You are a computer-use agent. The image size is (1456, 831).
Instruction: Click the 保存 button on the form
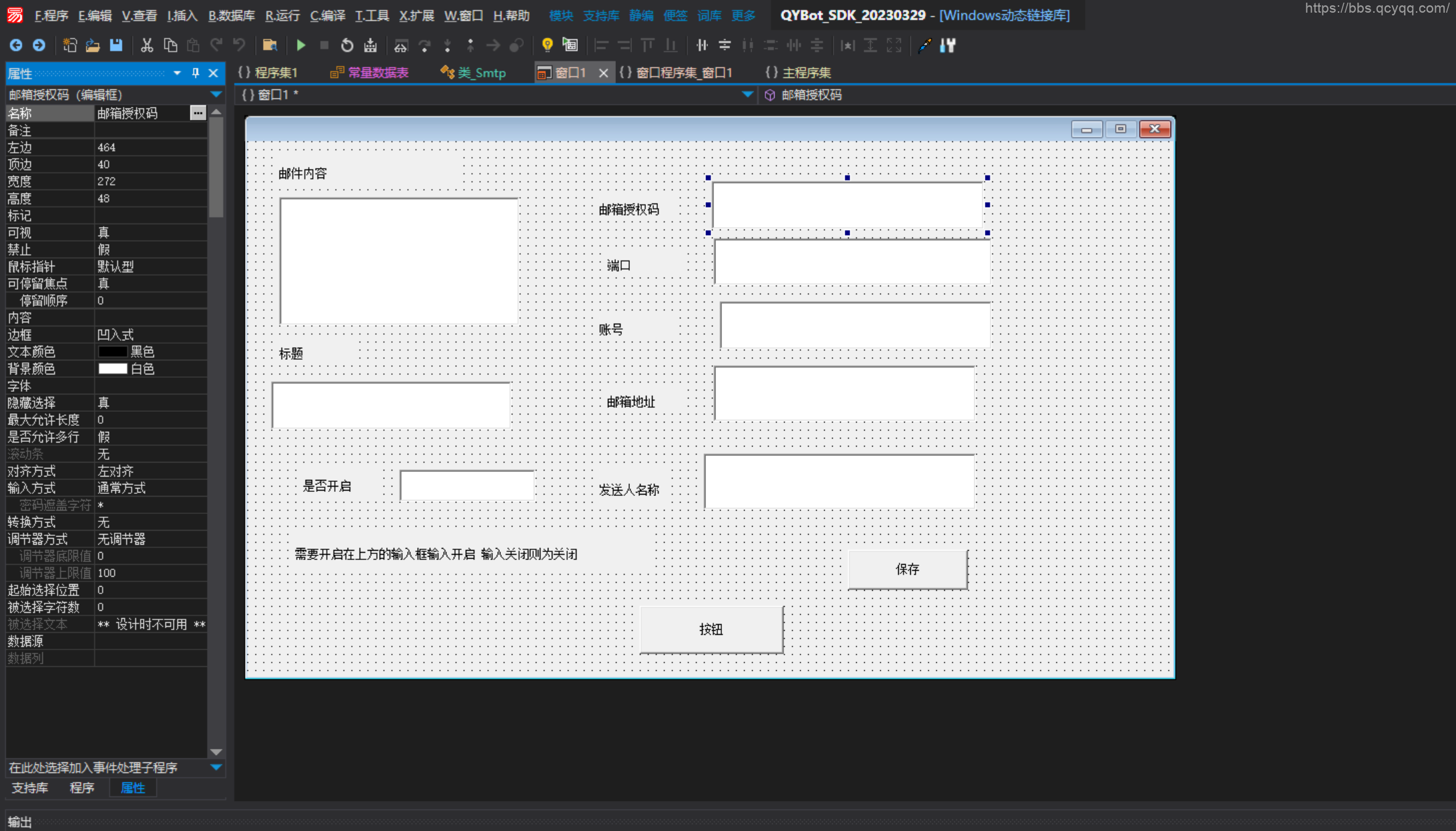(907, 569)
